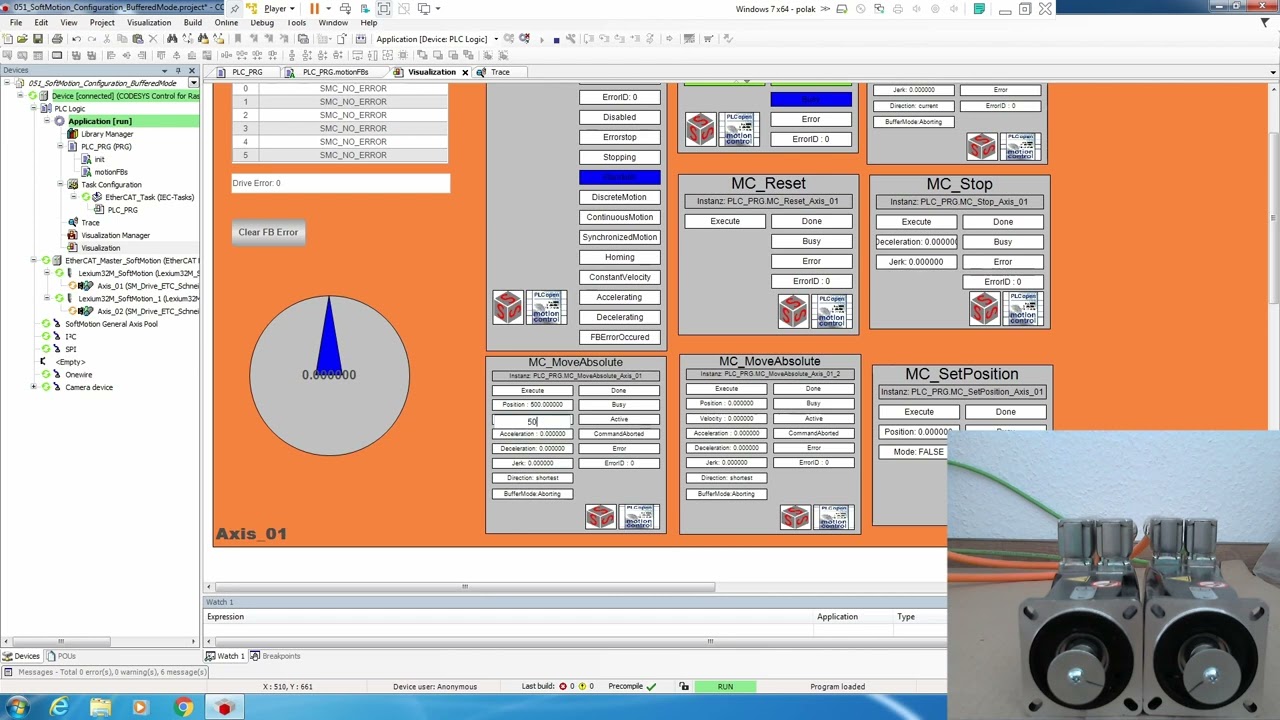The height and width of the screenshot is (720, 1280).
Task: Pin the Devices panel
Action: [x=178, y=70]
